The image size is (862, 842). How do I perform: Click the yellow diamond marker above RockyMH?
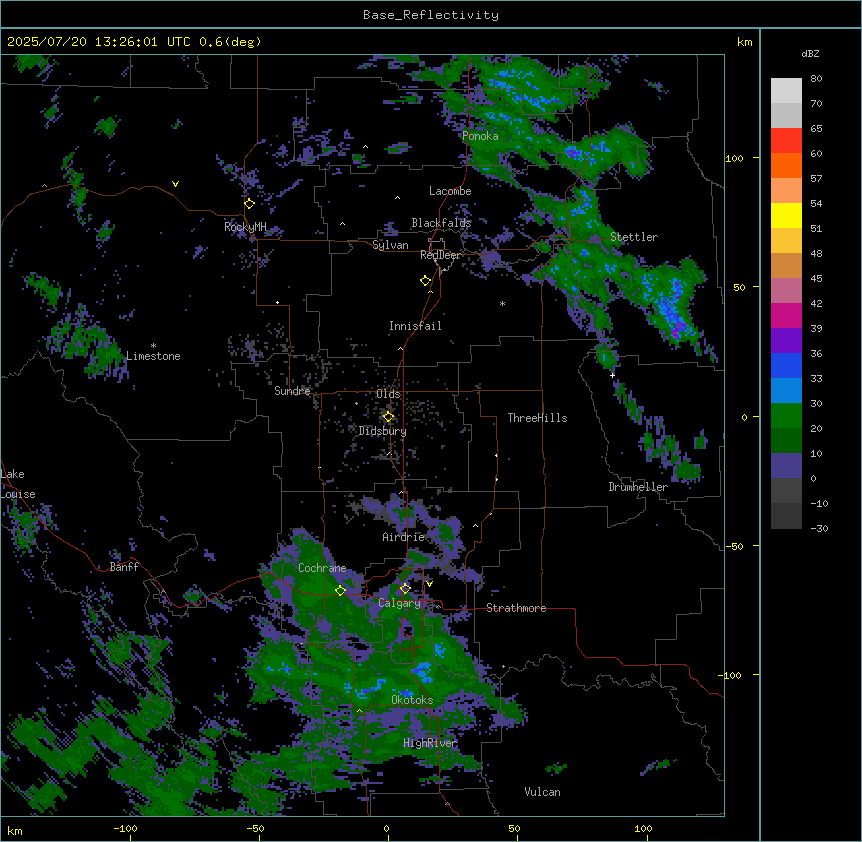pos(250,204)
